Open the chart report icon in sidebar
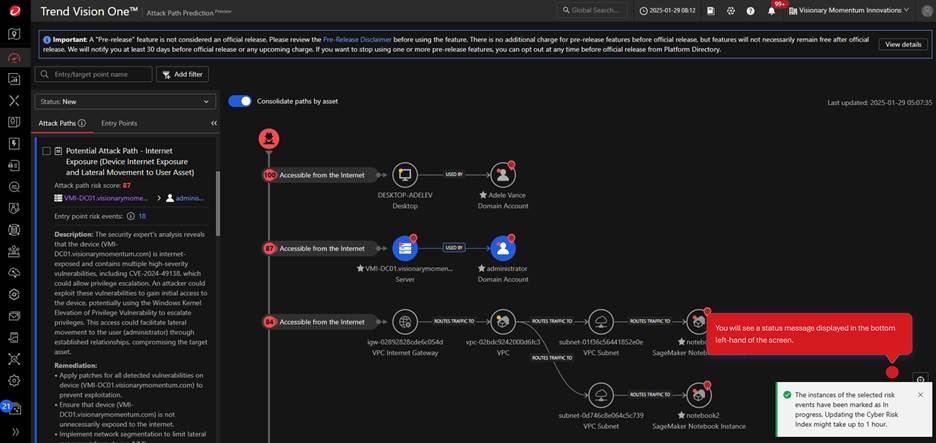This screenshot has width=936, height=443. [15, 79]
